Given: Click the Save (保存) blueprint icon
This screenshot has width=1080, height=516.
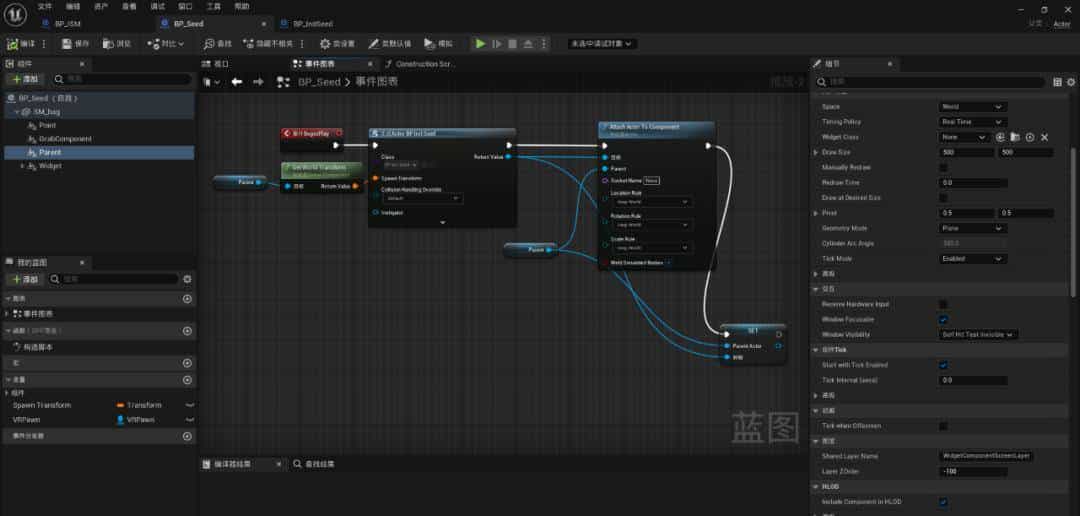Looking at the screenshot, I should click(x=68, y=44).
